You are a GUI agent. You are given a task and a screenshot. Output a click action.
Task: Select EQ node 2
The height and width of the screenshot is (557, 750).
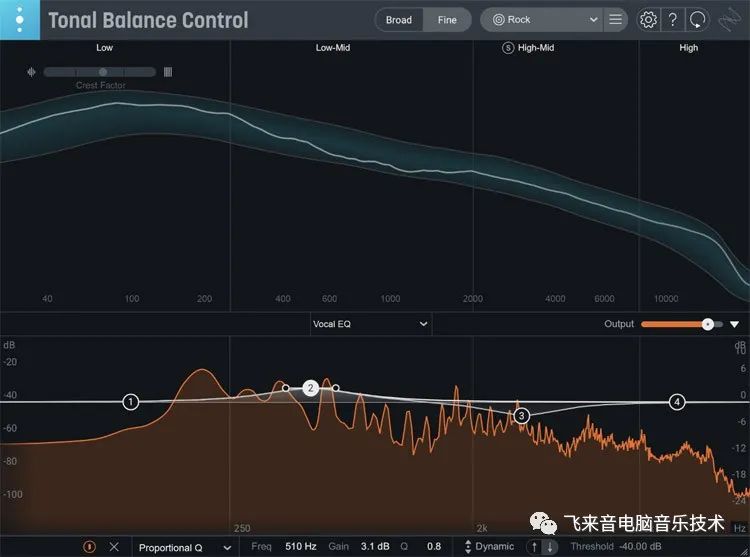310,388
